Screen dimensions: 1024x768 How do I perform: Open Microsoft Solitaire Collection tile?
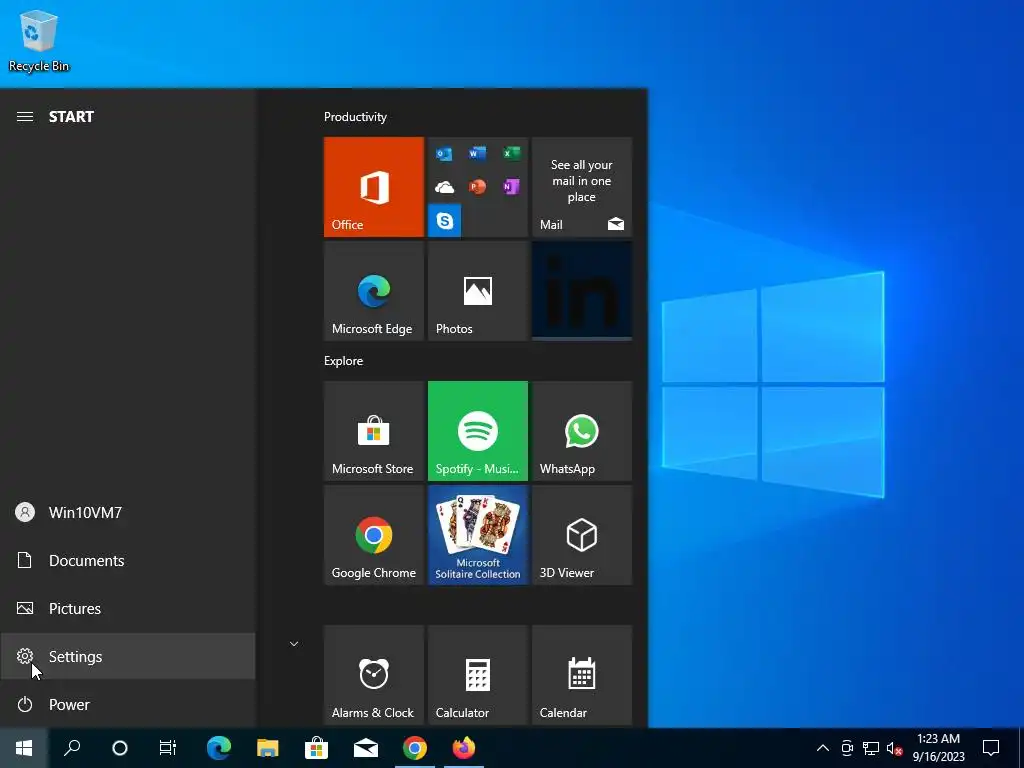[478, 535]
